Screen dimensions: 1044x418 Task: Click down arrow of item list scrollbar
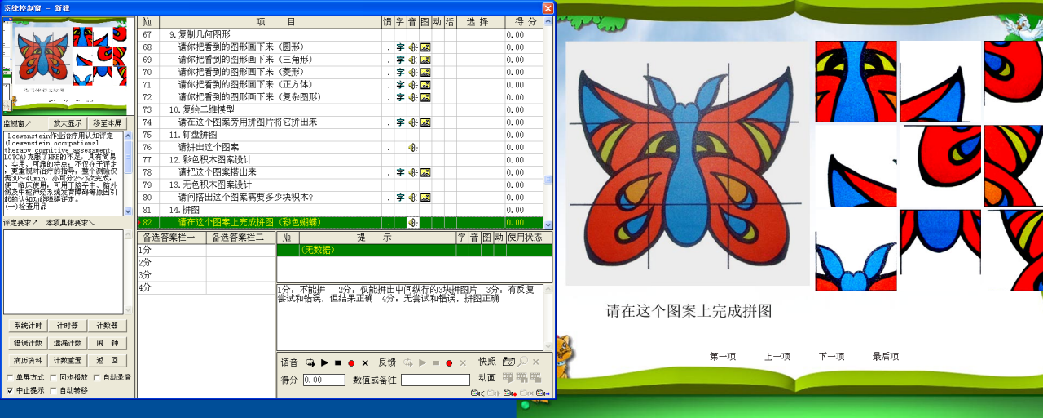click(x=549, y=225)
